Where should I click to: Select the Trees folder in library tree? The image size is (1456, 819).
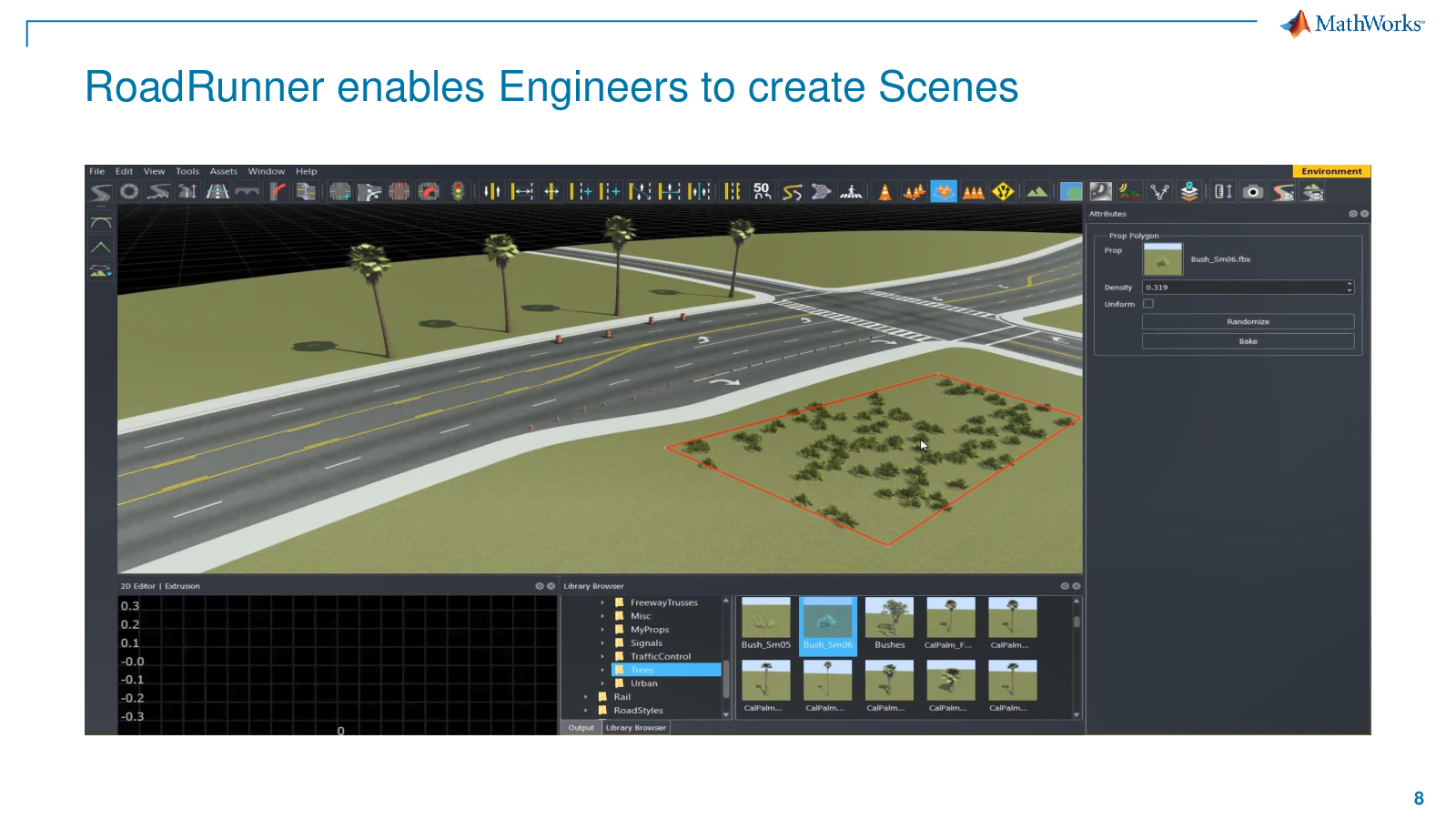[666, 670]
